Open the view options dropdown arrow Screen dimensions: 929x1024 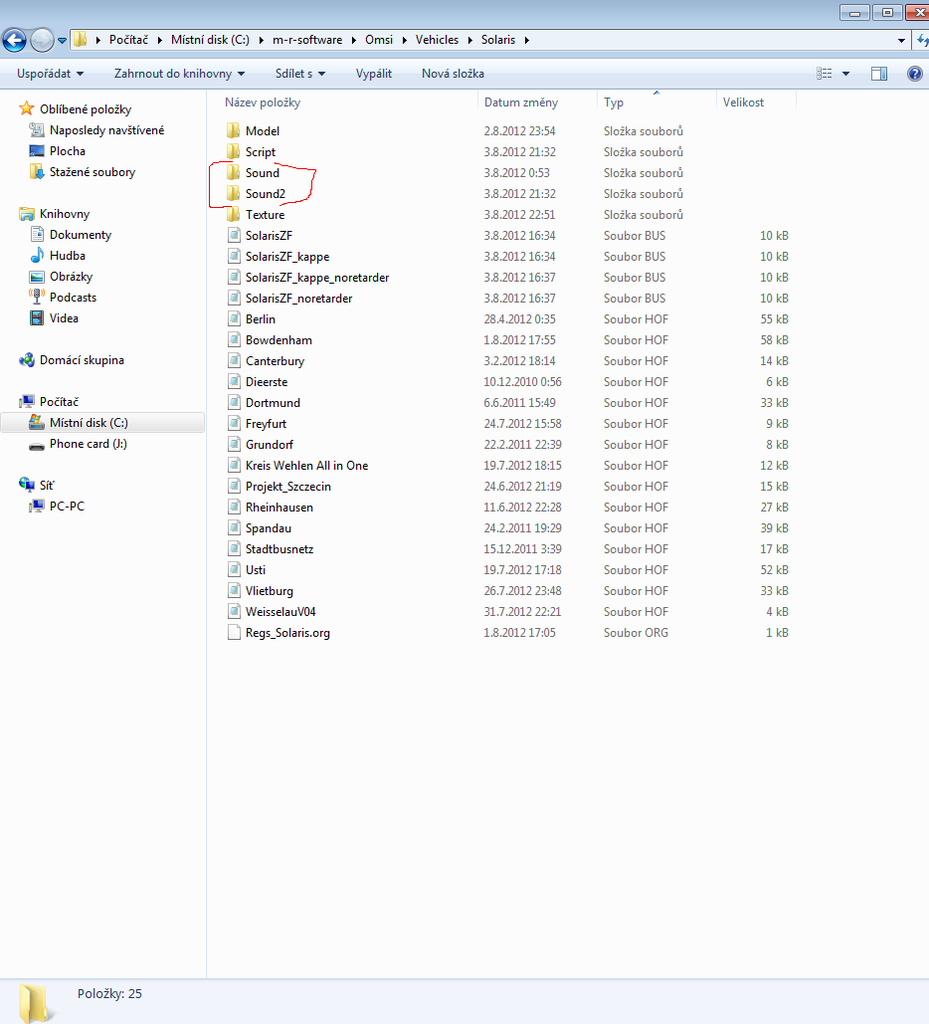(x=846, y=74)
